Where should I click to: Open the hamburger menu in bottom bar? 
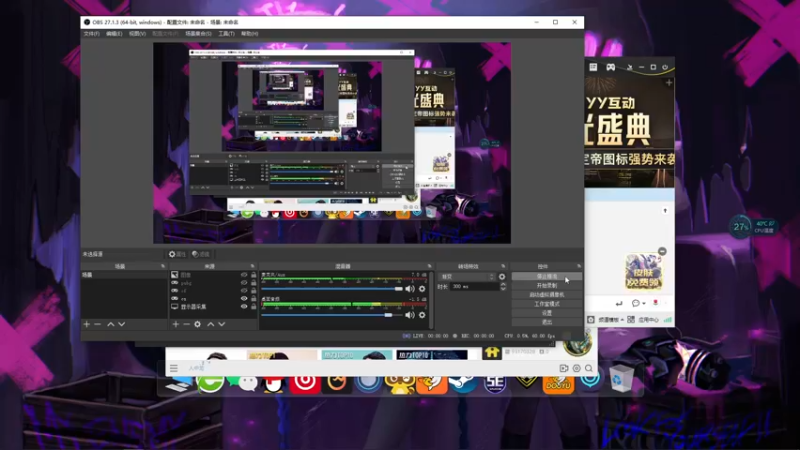click(x=173, y=368)
